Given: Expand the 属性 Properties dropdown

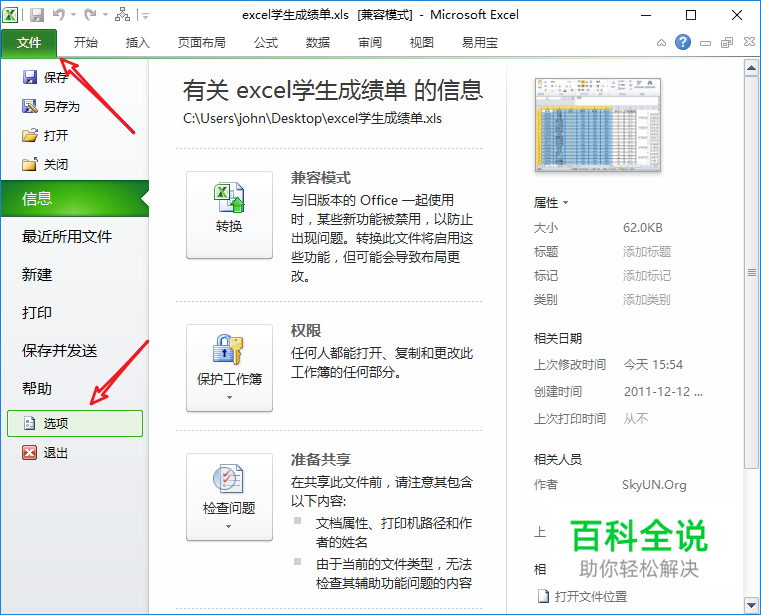Looking at the screenshot, I should coord(551,202).
